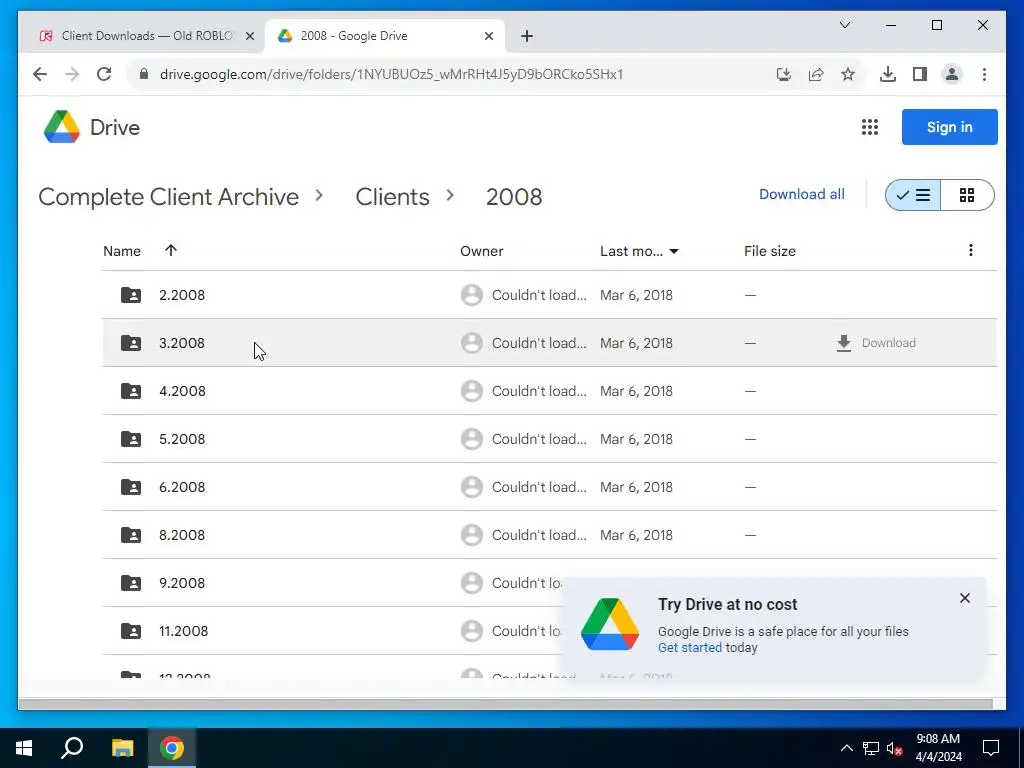Screen dimensions: 1024x768
Task: Open folder named 8.2008
Action: click(x=182, y=535)
